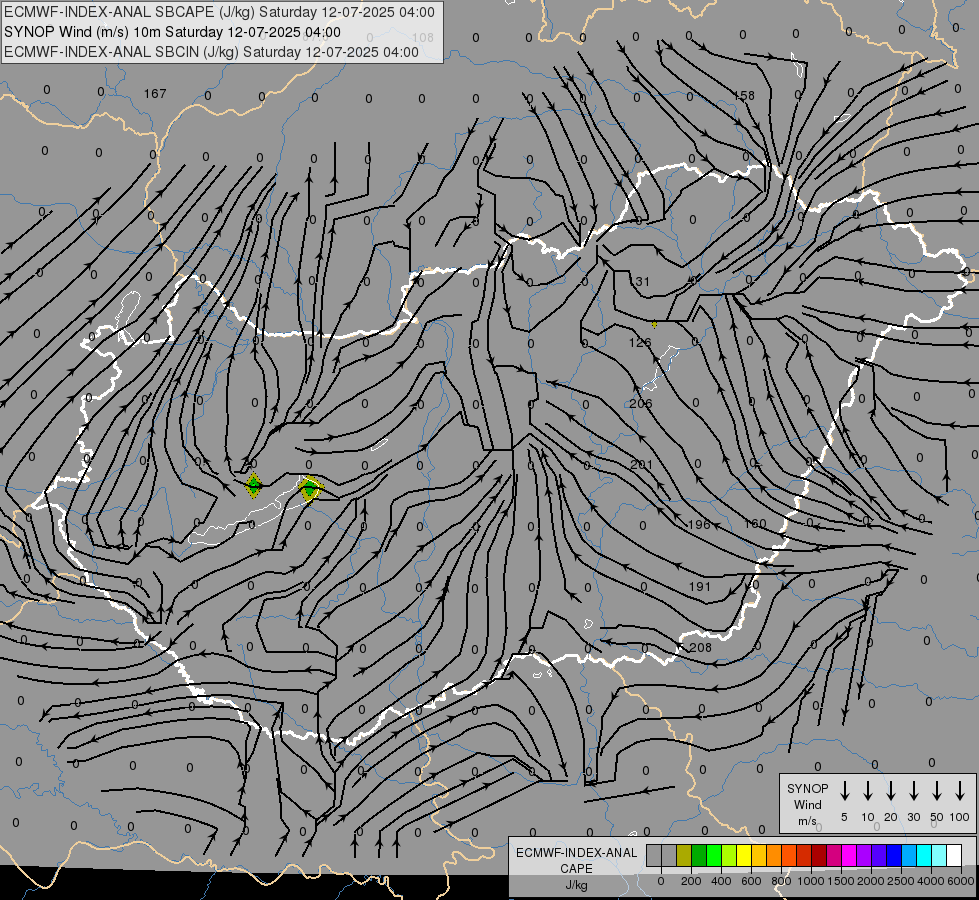Click the 126 value on the map

pyautogui.click(x=640, y=342)
